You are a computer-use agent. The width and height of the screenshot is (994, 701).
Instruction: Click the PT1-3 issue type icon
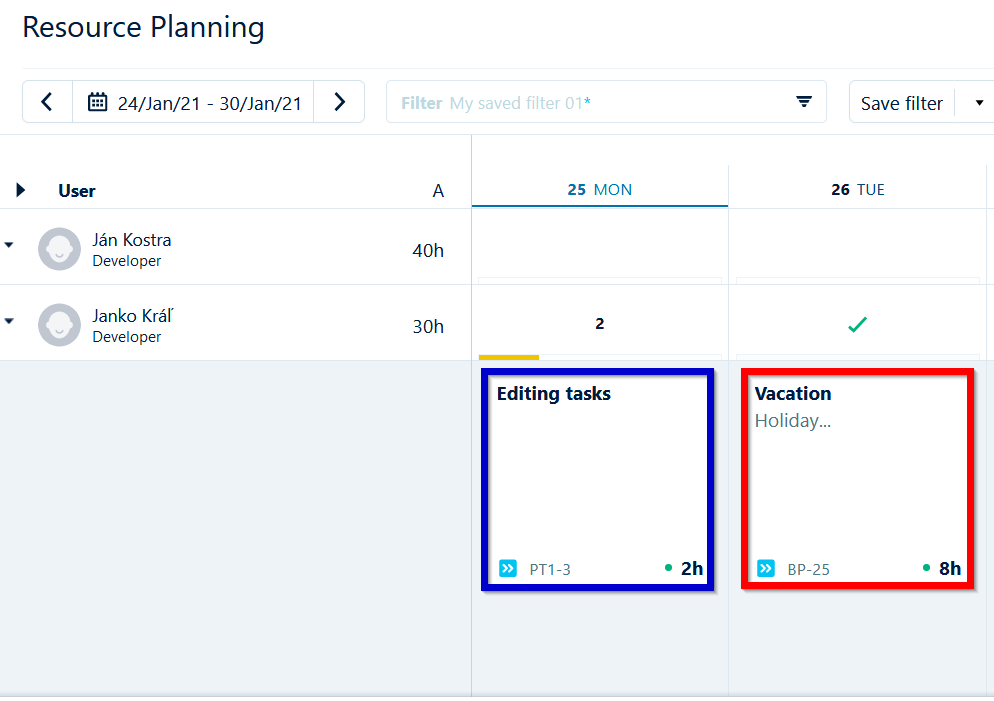click(x=508, y=569)
